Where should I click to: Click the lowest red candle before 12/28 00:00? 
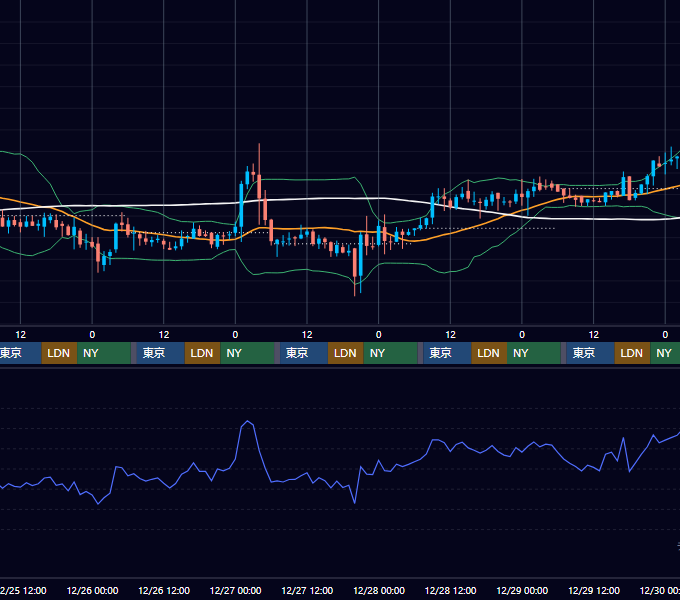tap(355, 262)
